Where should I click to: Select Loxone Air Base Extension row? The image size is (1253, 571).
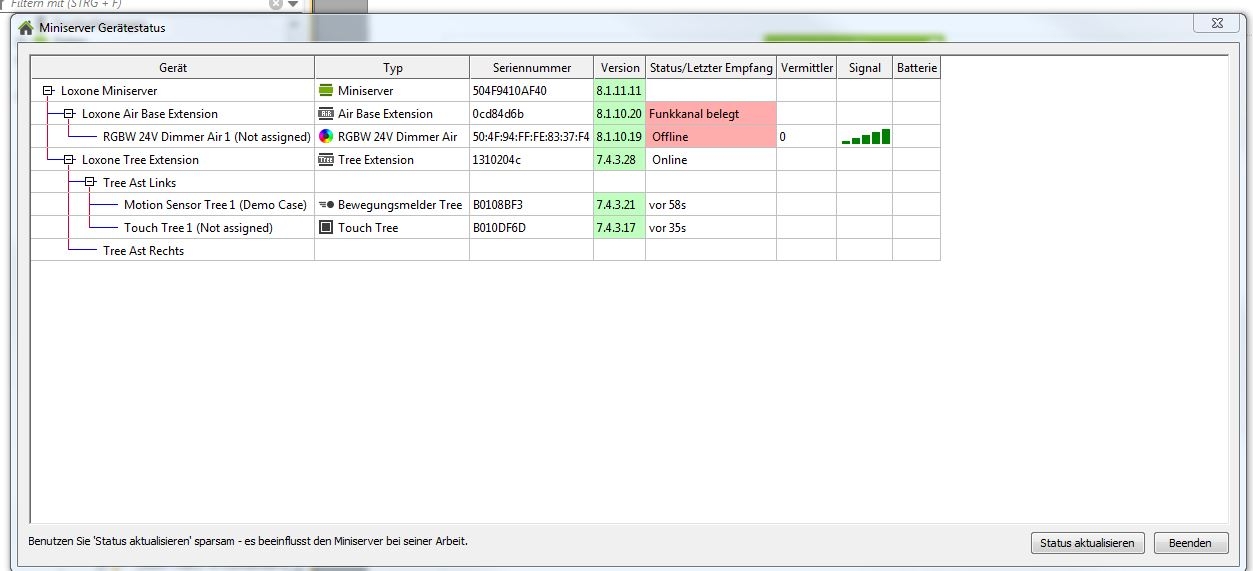(486, 114)
